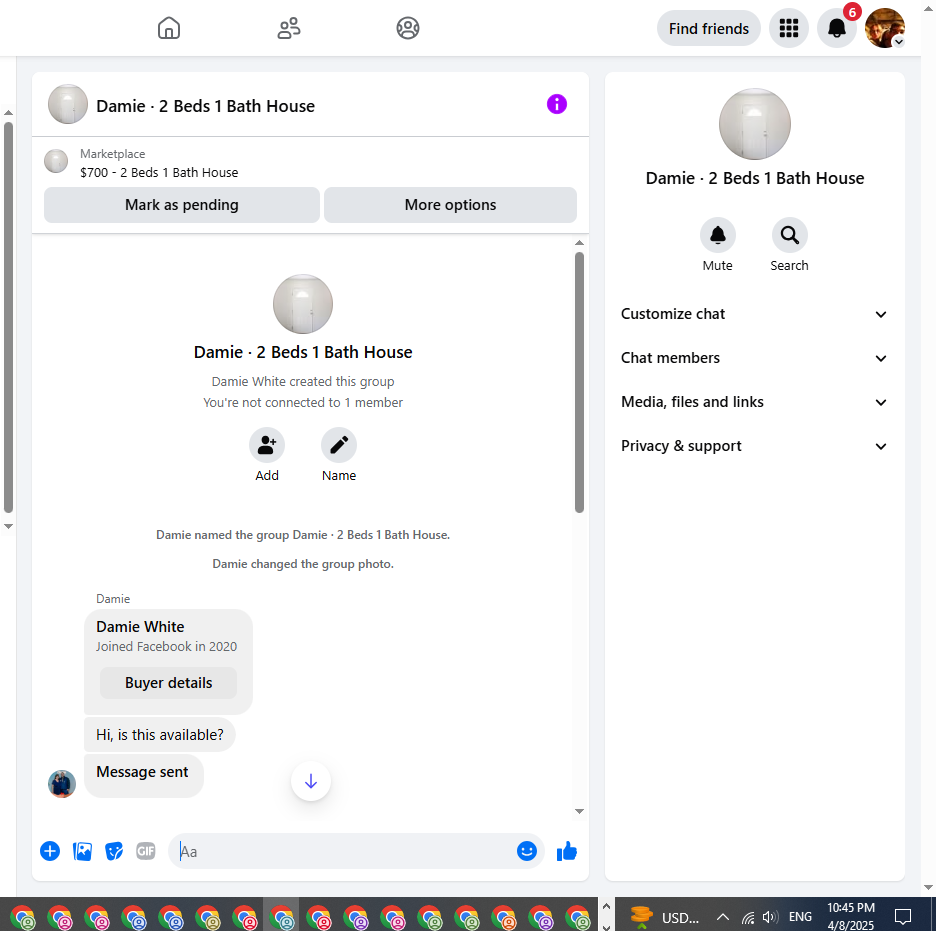Expand Media, files and links section
This screenshot has height=931, width=936.
click(755, 402)
